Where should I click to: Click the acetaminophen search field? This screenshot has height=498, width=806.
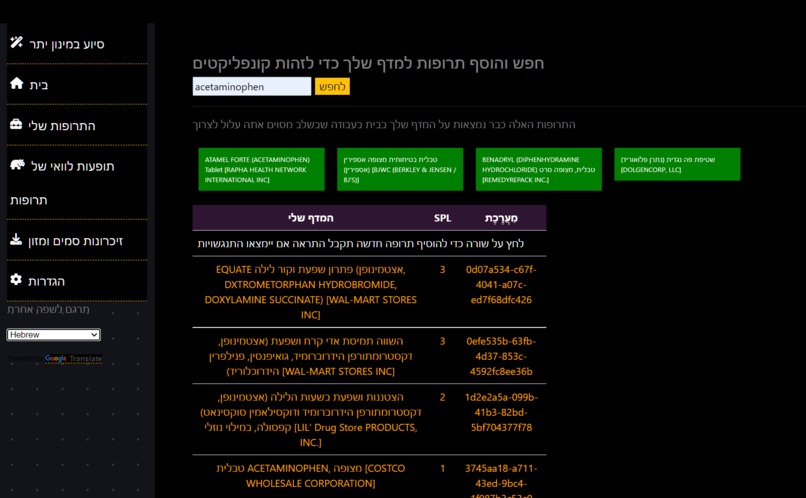[x=252, y=86]
